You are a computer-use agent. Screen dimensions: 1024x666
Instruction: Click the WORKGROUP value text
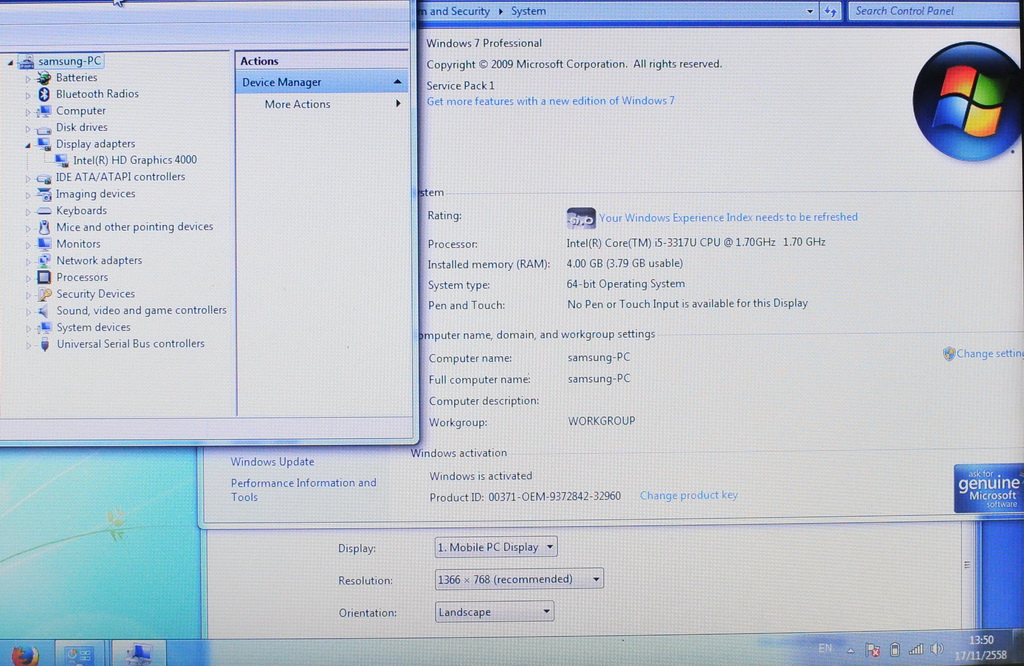[601, 421]
